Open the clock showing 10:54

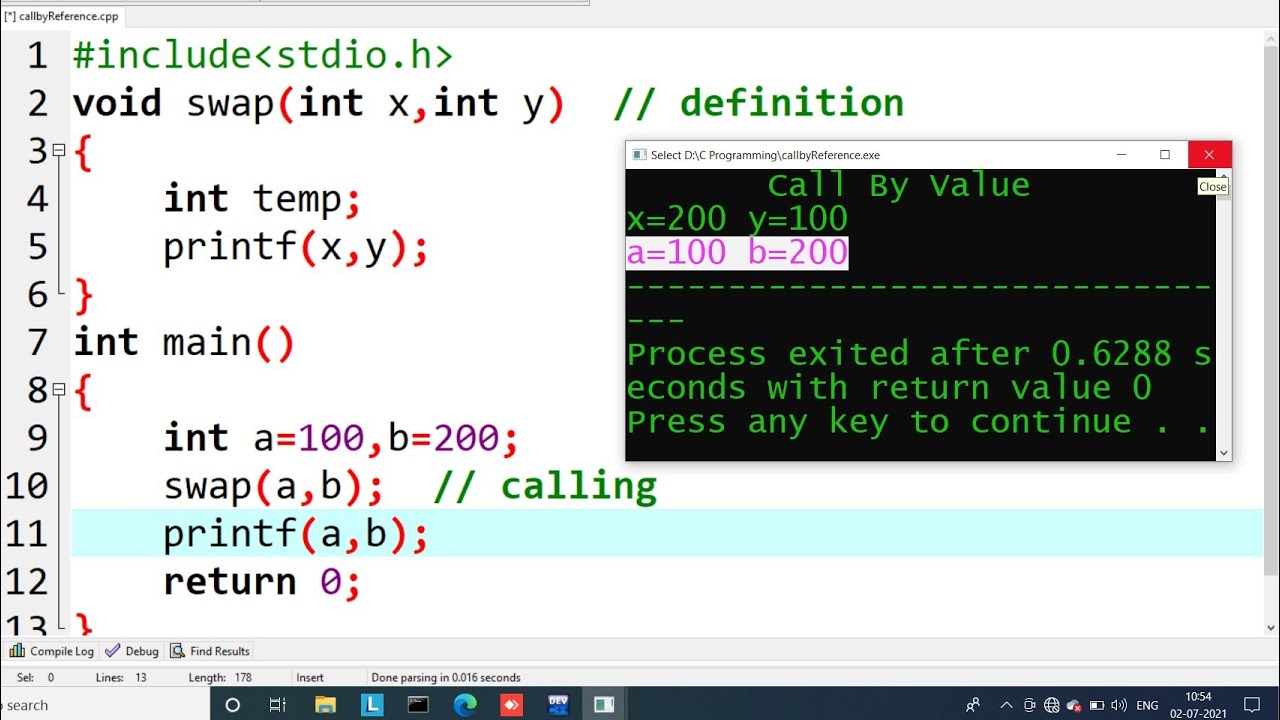1198,705
